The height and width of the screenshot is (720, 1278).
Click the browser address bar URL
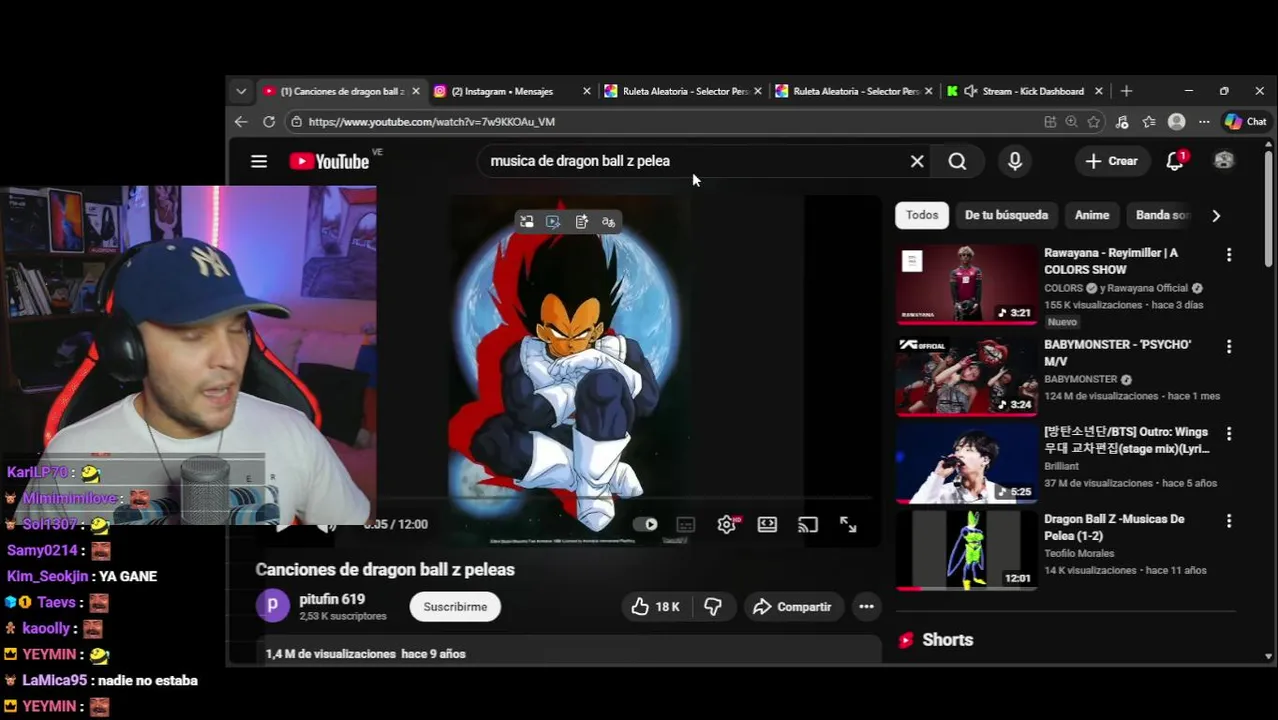click(x=432, y=122)
